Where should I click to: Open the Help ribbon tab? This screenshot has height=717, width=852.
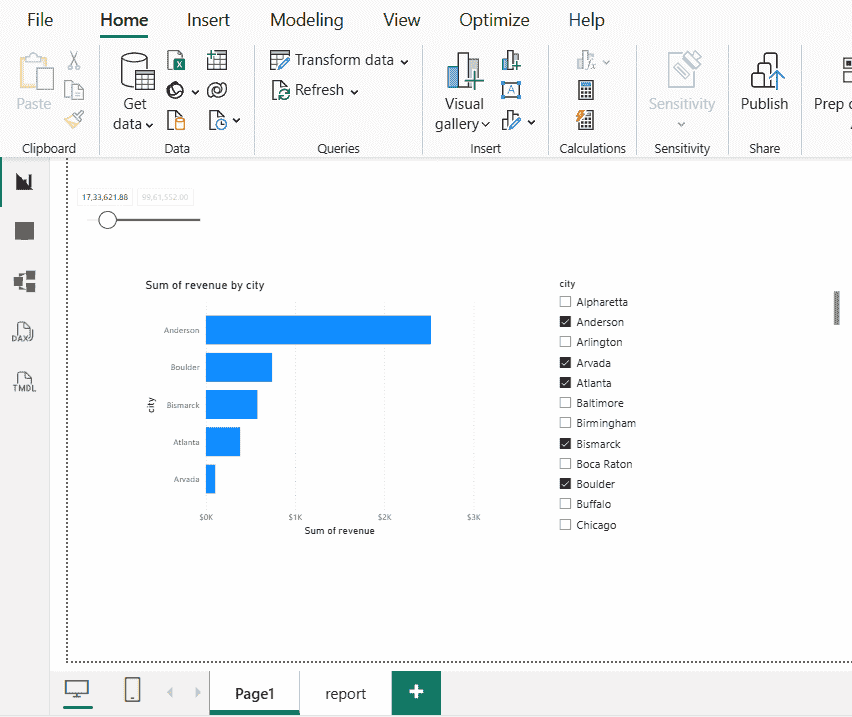586,20
